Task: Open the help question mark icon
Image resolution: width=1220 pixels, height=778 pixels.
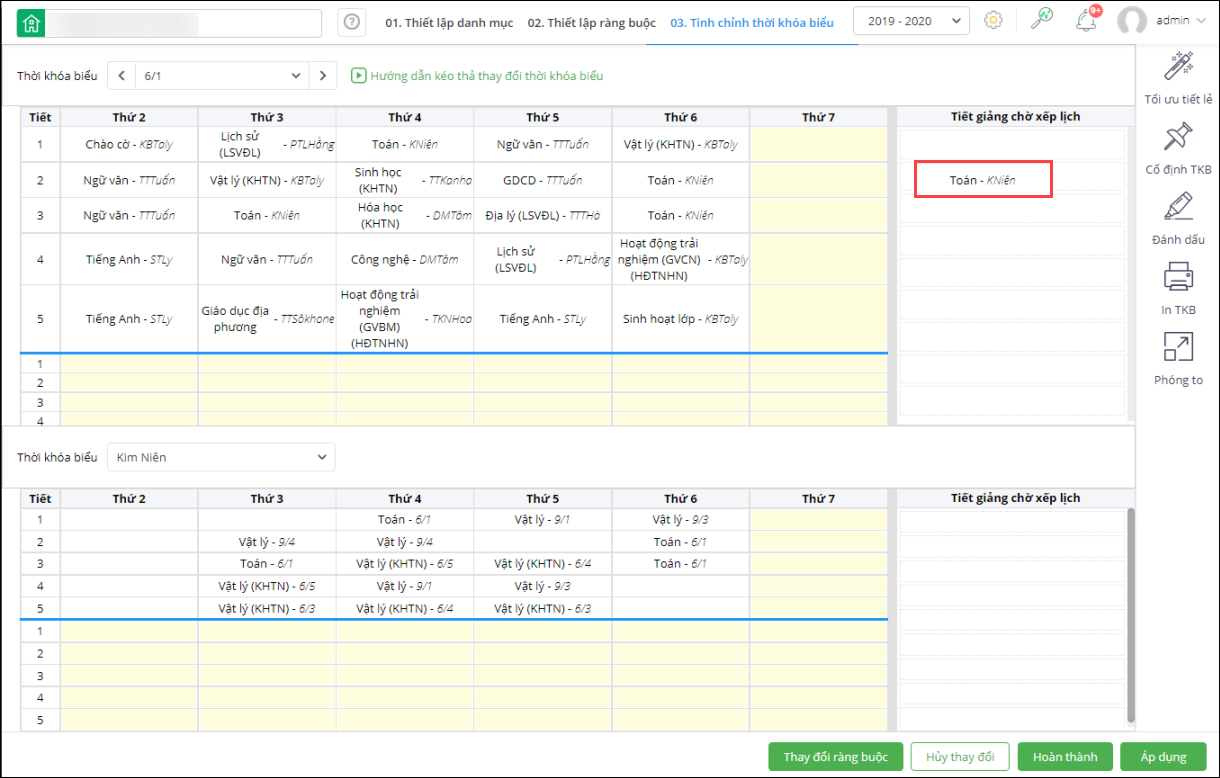Action: (351, 22)
